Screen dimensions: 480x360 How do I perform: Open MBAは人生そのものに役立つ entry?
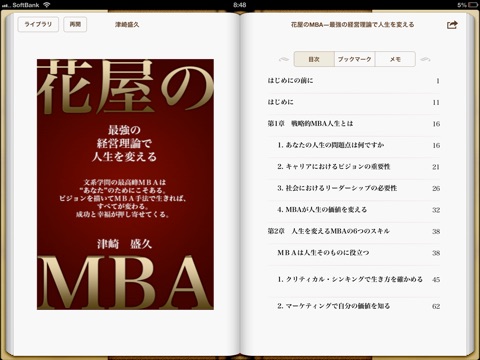(x=354, y=253)
